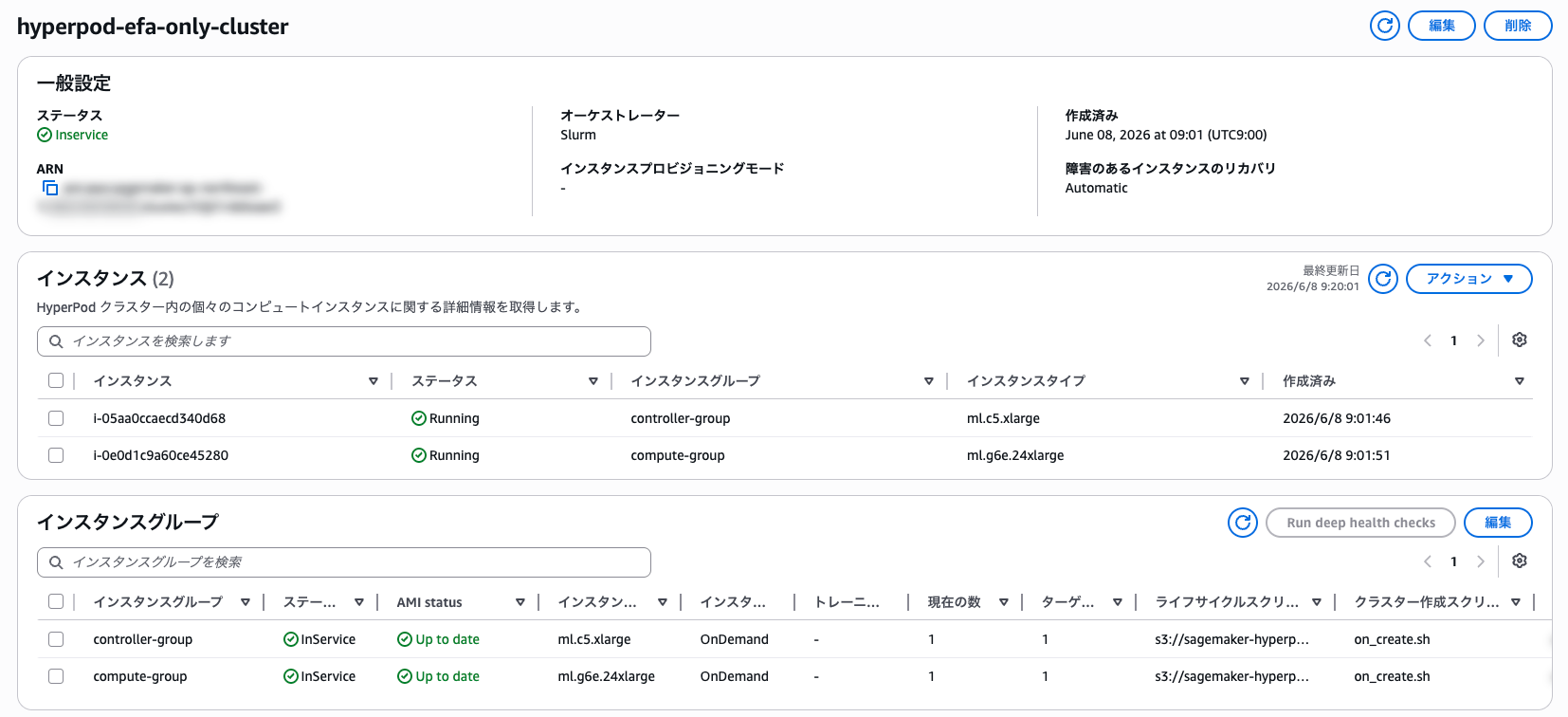Click ml.g6e.24xlarge in instances table
Viewport: 1568px width, 717px height.
[x=1015, y=455]
